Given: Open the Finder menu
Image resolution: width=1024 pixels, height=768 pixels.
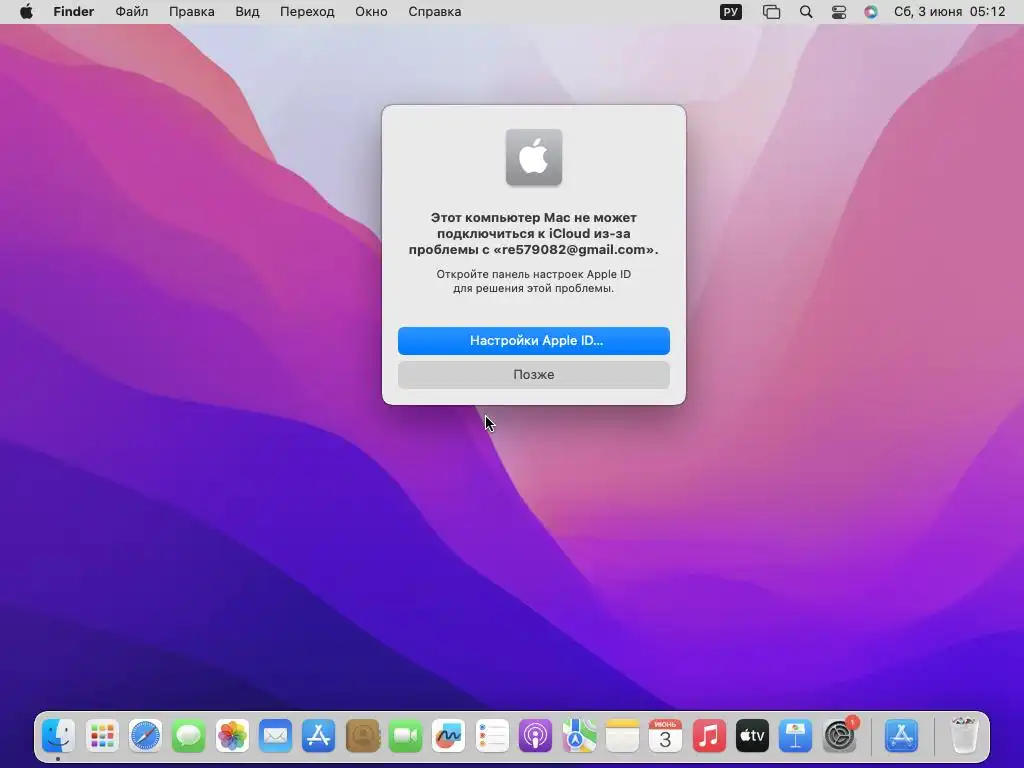Looking at the screenshot, I should pyautogui.click(x=74, y=12).
